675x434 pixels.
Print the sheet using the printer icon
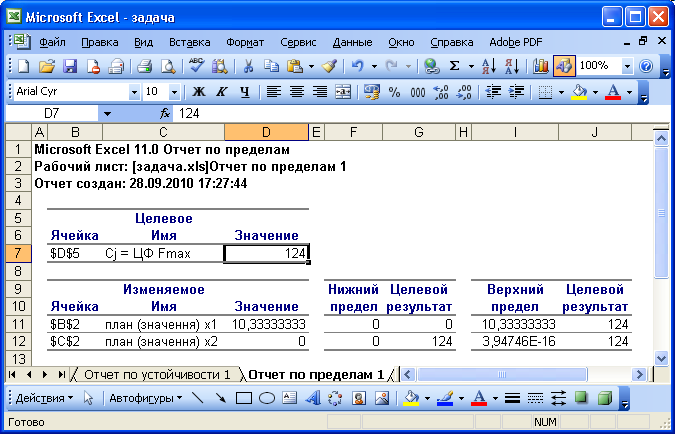click(x=144, y=66)
